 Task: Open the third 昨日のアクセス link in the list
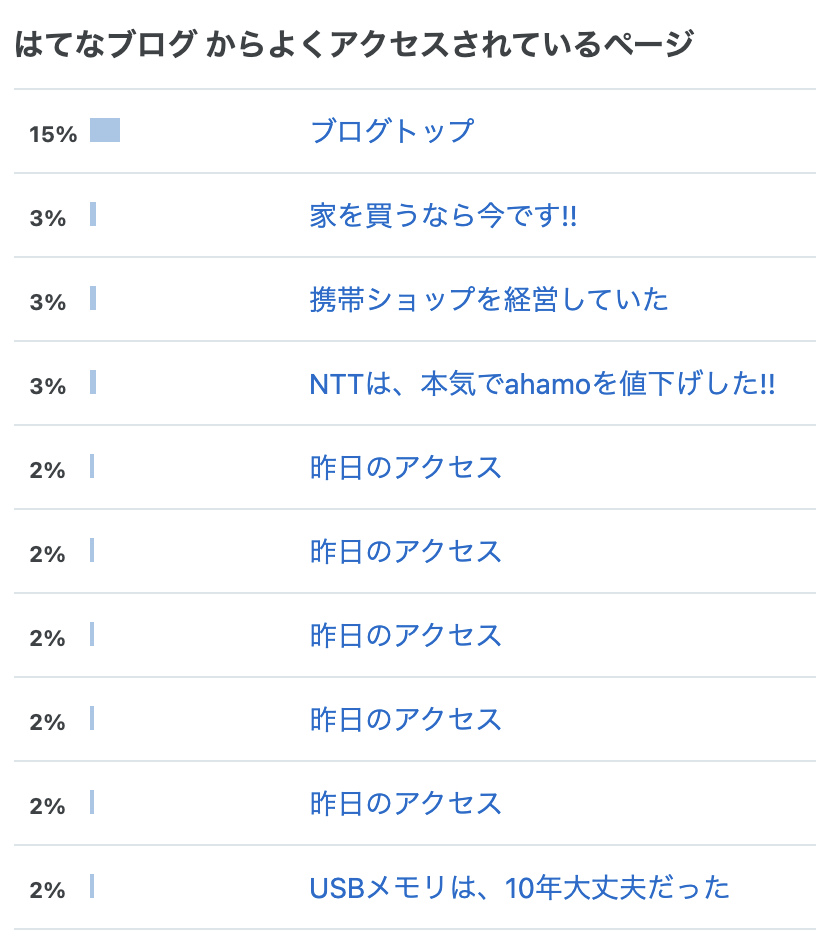pyautogui.click(x=406, y=635)
